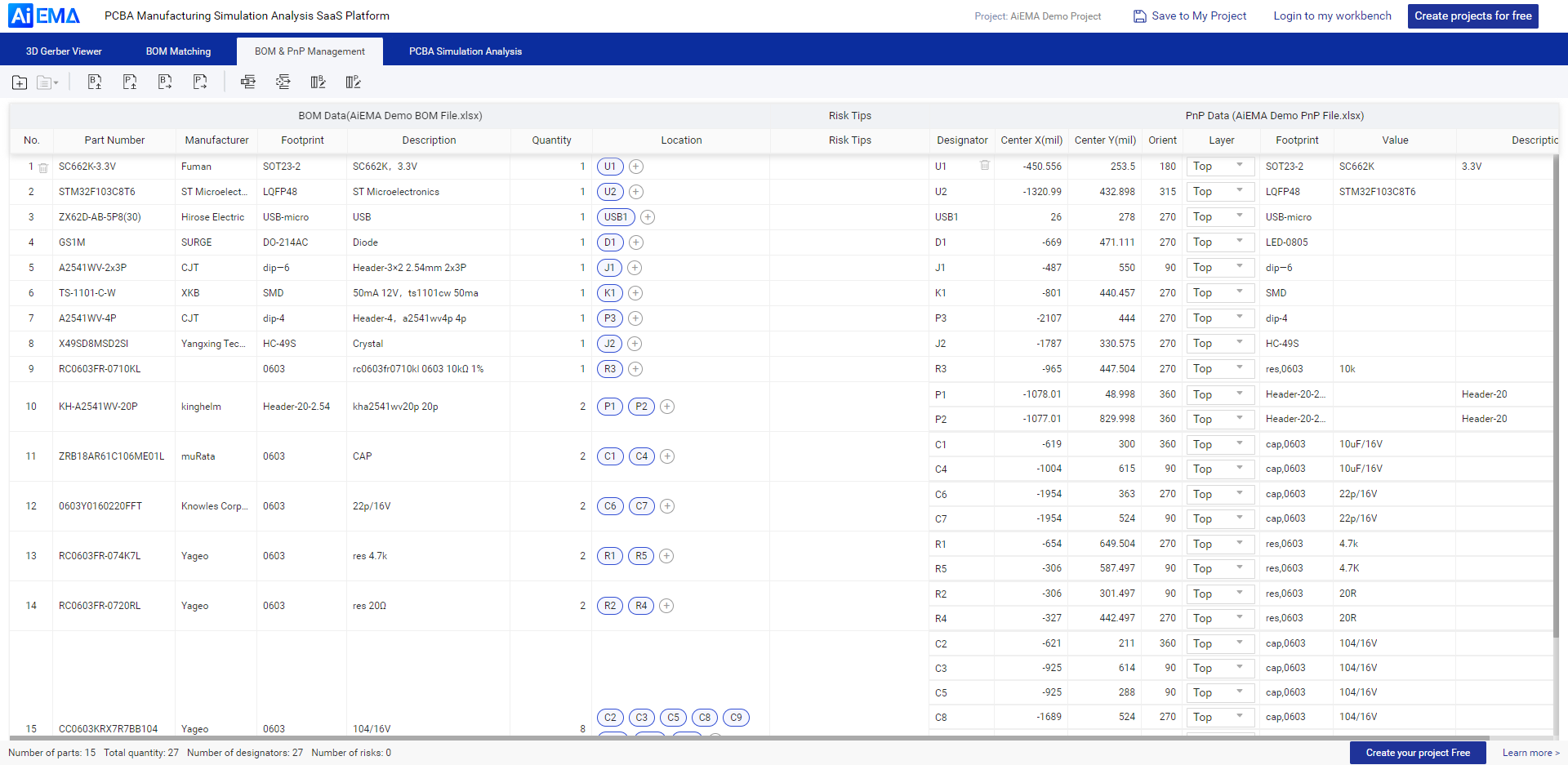Click Center X value -1320.99
Image resolution: width=1568 pixels, height=765 pixels.
[x=1042, y=192]
